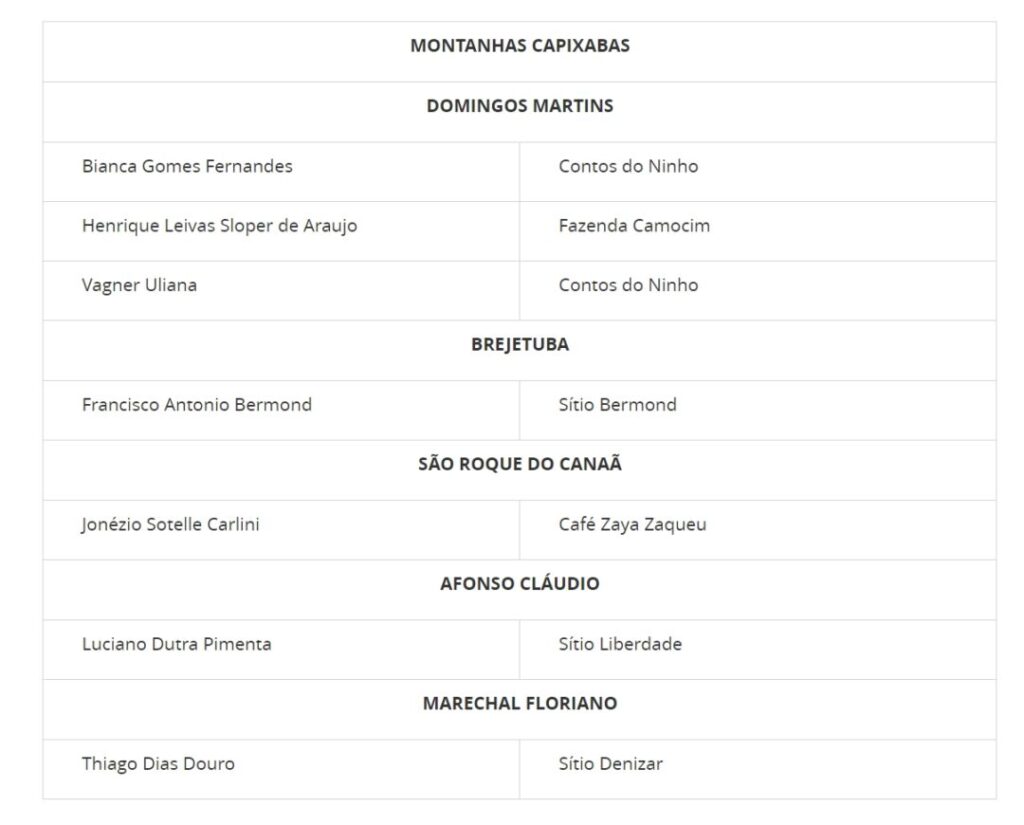1024x825 pixels.
Task: Select the Fazenda Camocim cell
Action: [x=634, y=226]
